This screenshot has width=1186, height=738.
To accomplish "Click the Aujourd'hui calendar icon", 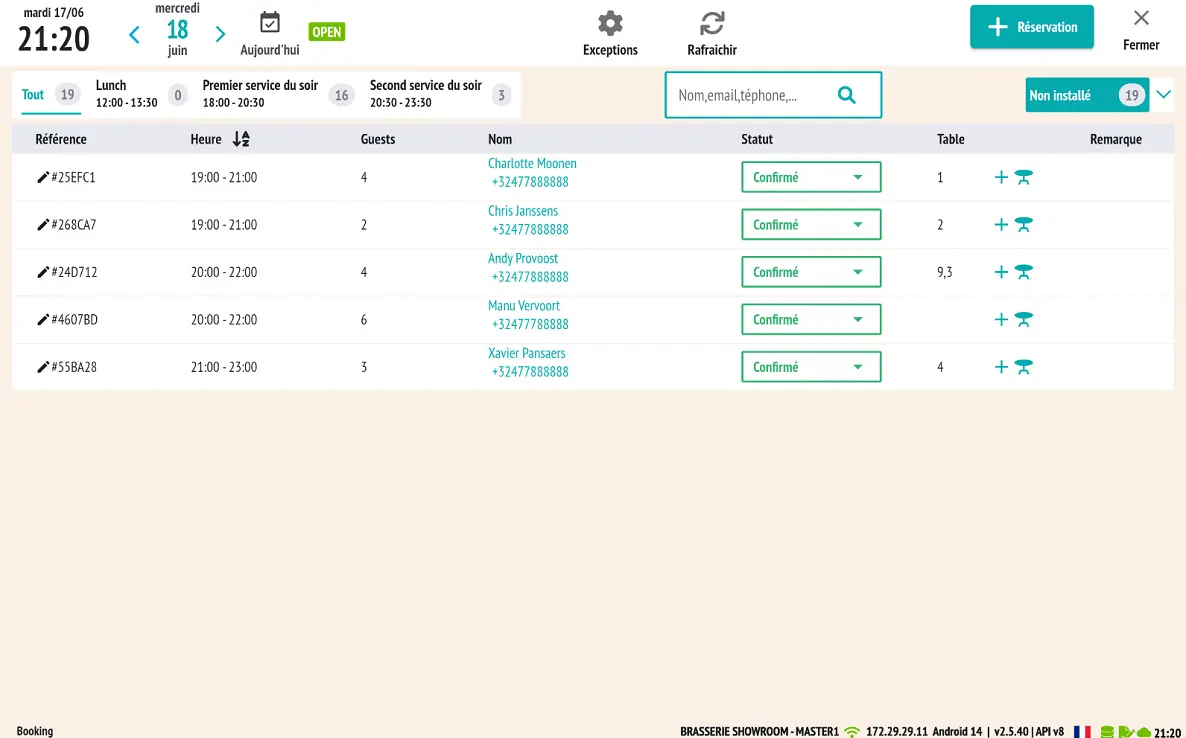I will click(270, 23).
